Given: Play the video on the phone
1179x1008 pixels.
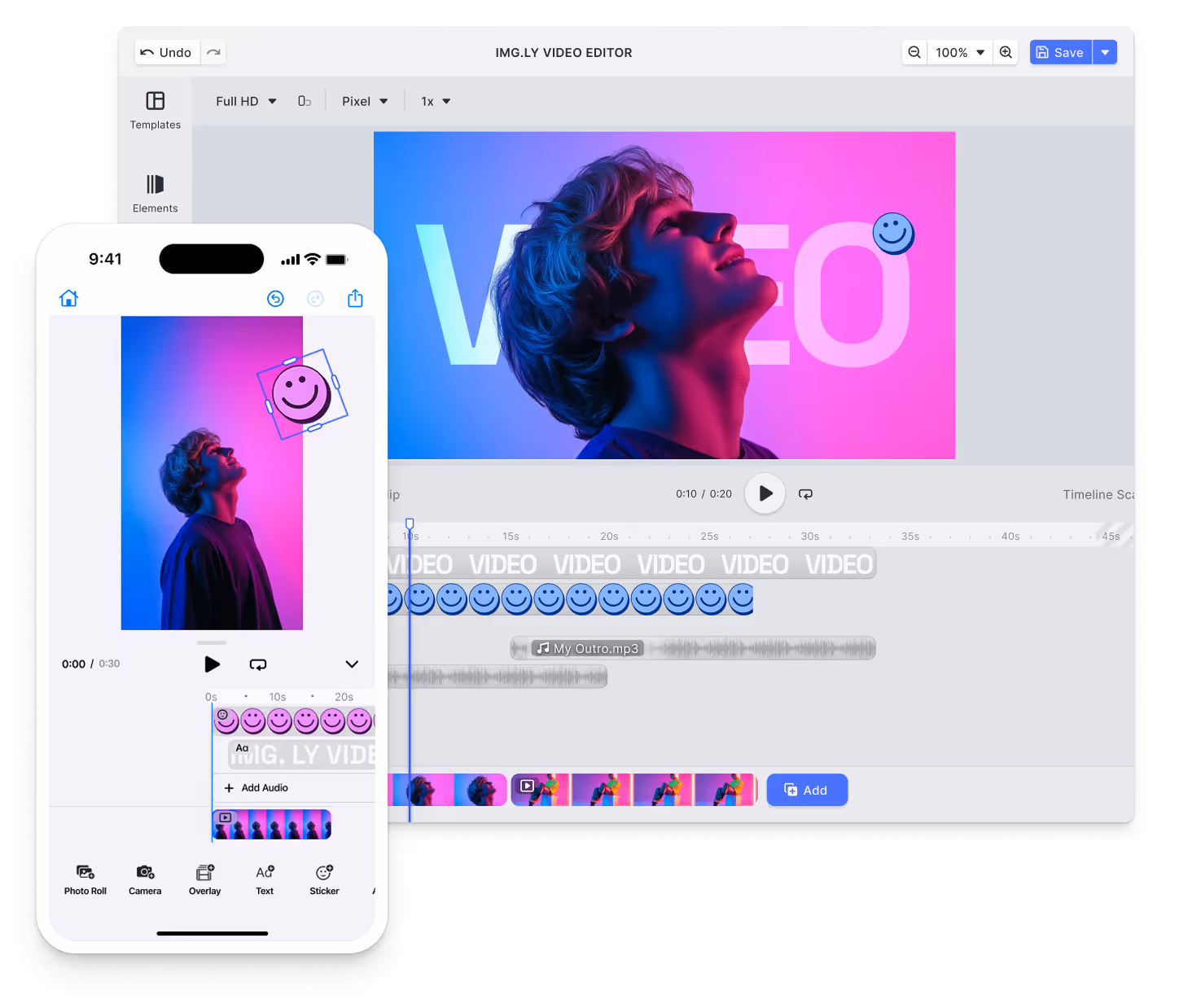Looking at the screenshot, I should [212, 664].
